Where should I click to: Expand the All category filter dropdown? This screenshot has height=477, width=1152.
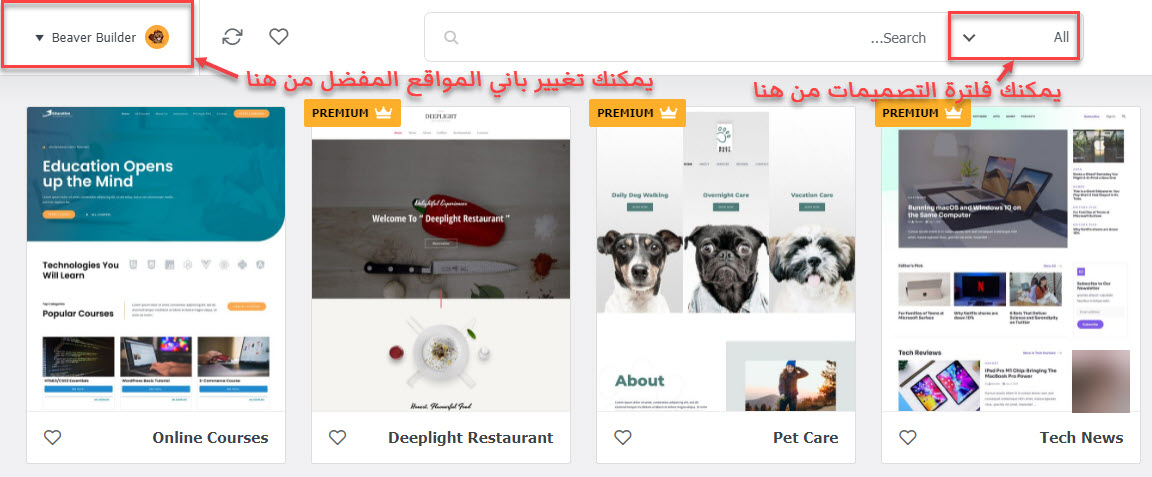(1015, 37)
